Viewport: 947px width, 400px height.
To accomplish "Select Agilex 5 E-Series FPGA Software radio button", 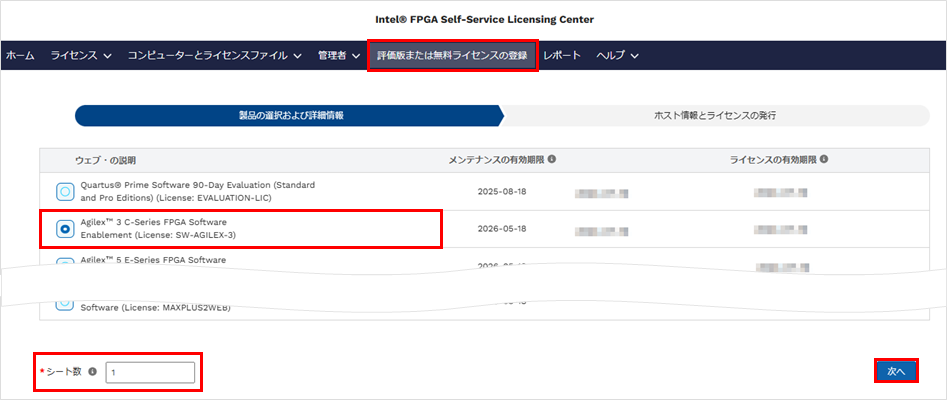I will pyautogui.click(x=65, y=263).
